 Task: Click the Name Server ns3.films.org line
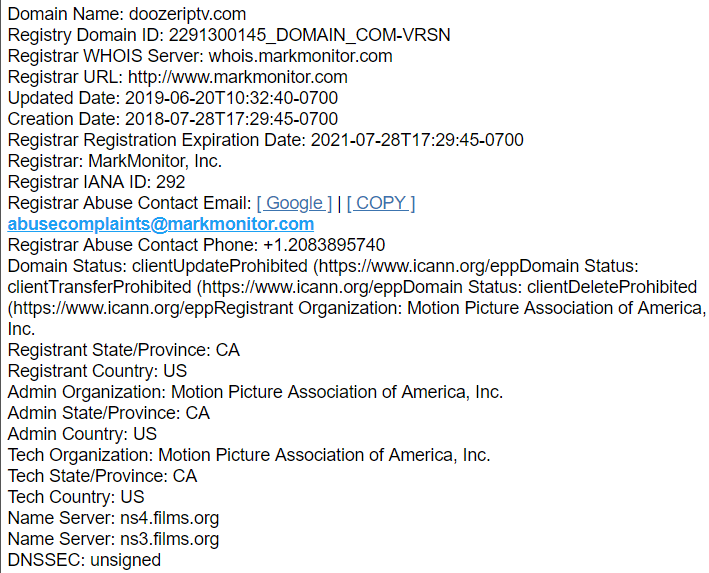tap(113, 539)
